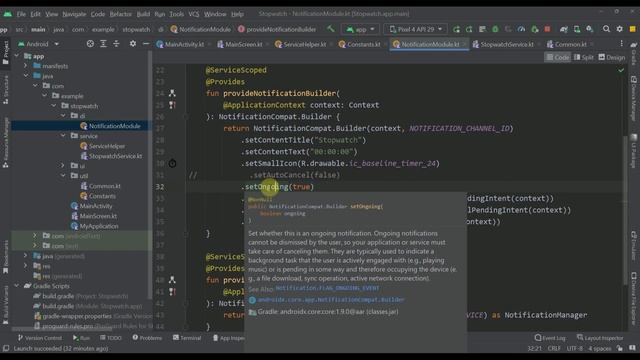Toggle the Resource Manager tool window

coord(6,143)
